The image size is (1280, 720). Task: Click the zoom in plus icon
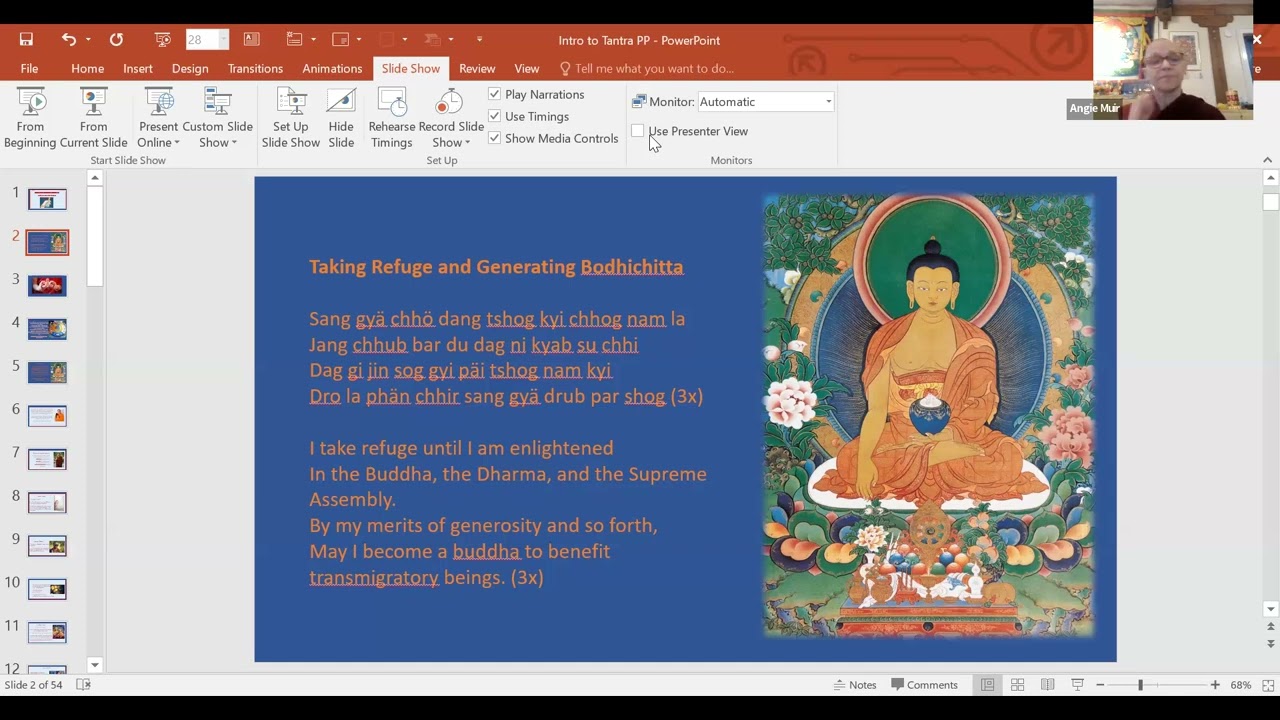1215,685
